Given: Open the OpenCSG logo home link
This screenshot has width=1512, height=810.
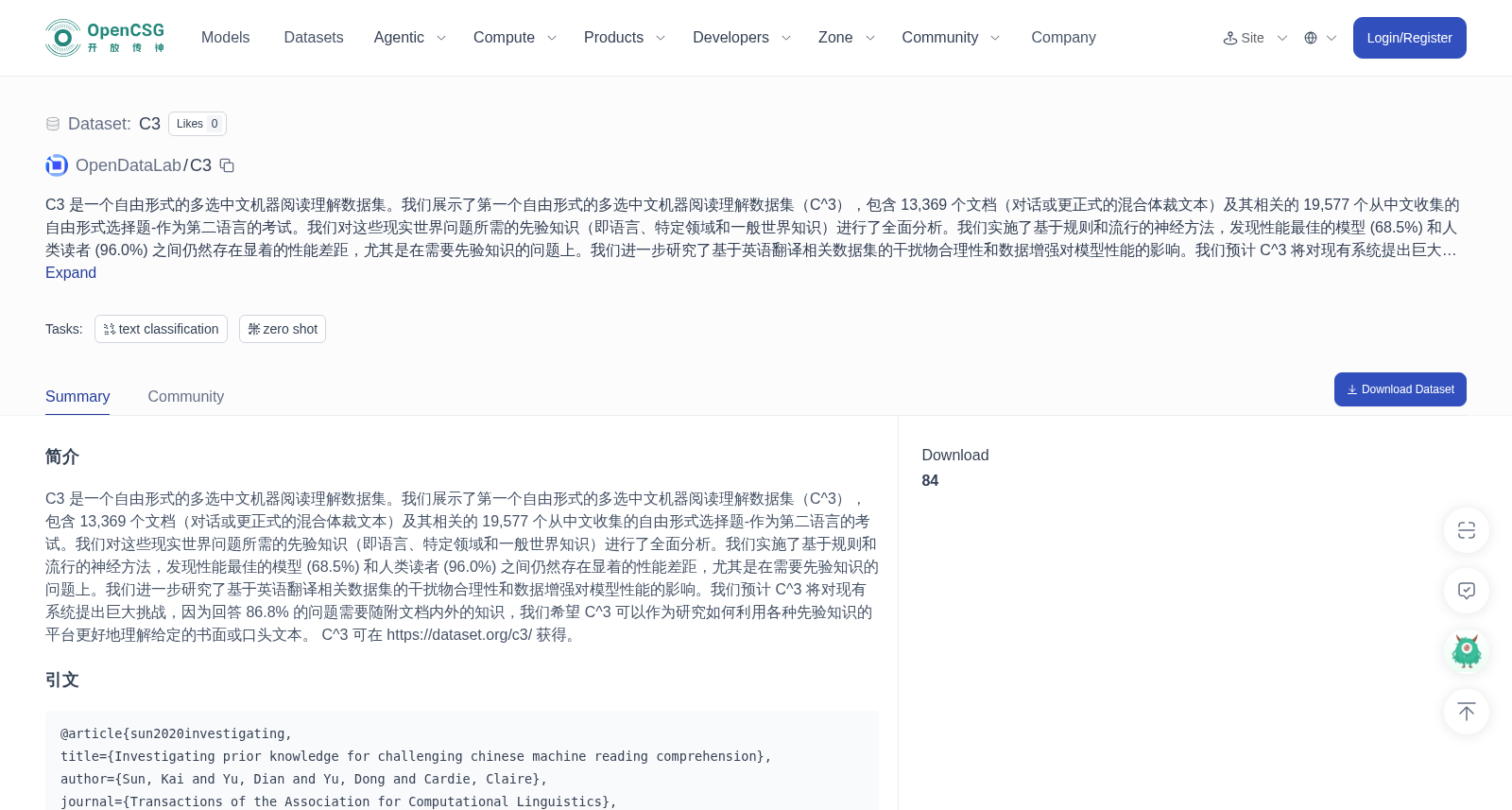Looking at the screenshot, I should pos(106,38).
